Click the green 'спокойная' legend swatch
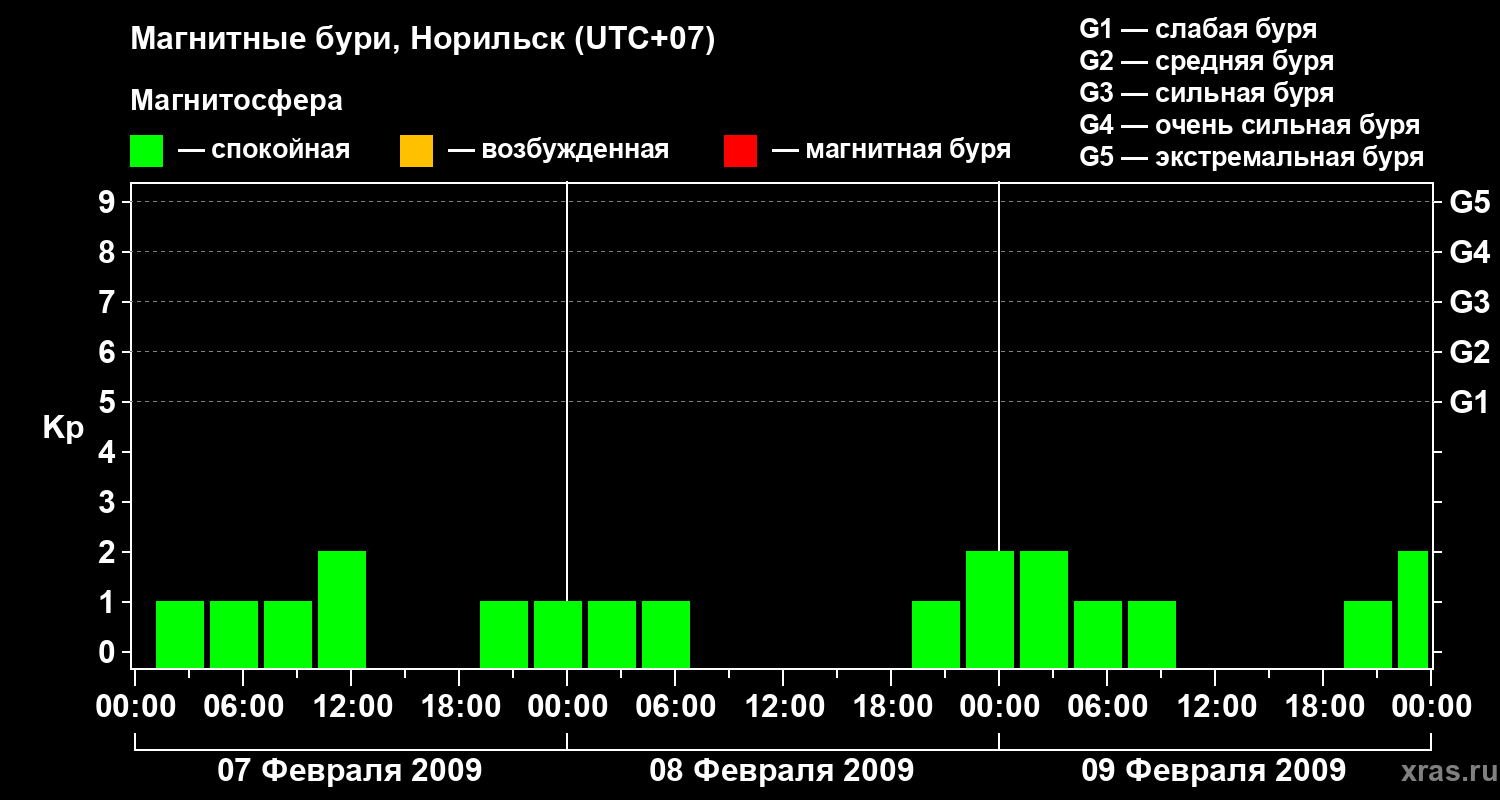 (147, 151)
